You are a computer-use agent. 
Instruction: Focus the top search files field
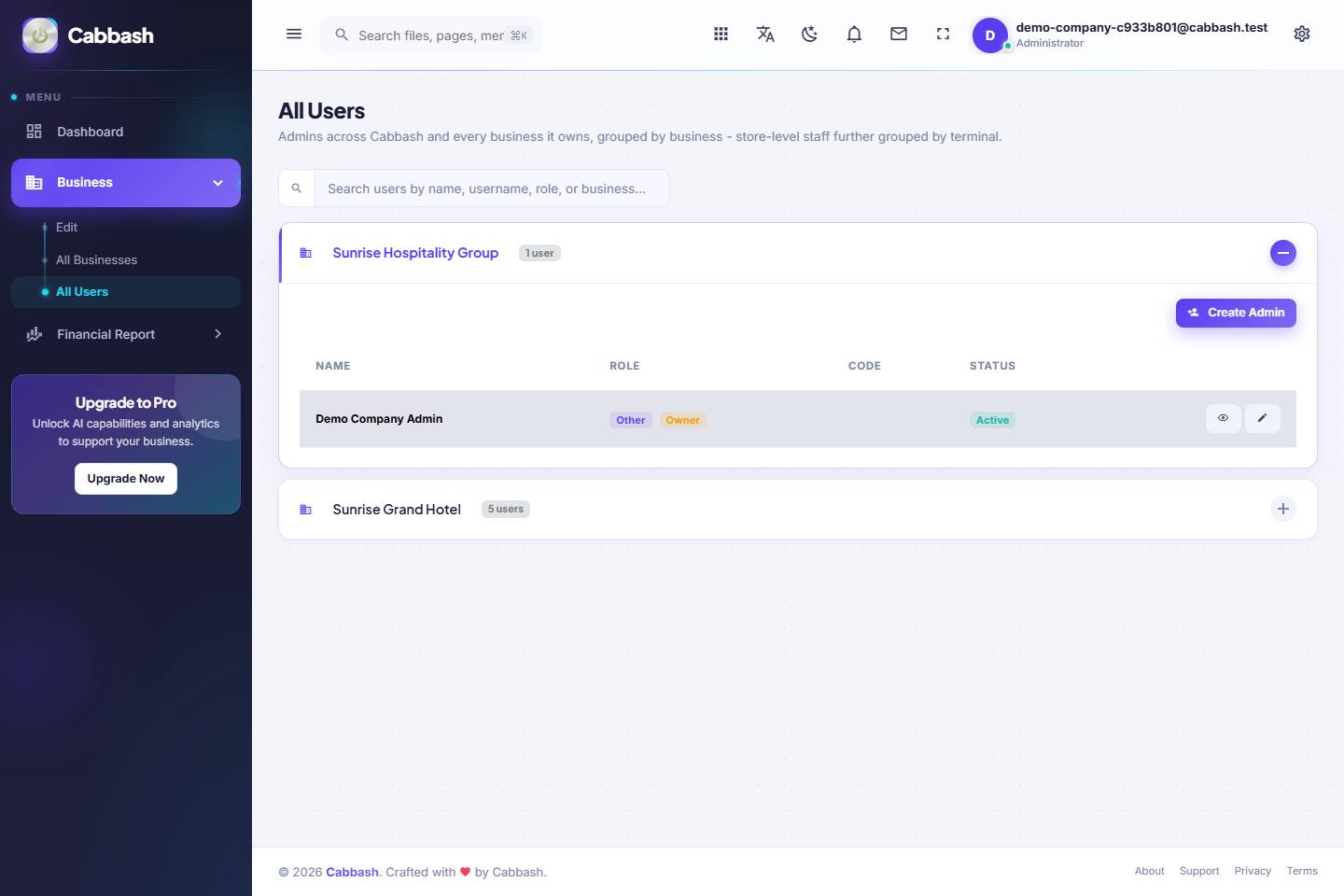coord(430,35)
